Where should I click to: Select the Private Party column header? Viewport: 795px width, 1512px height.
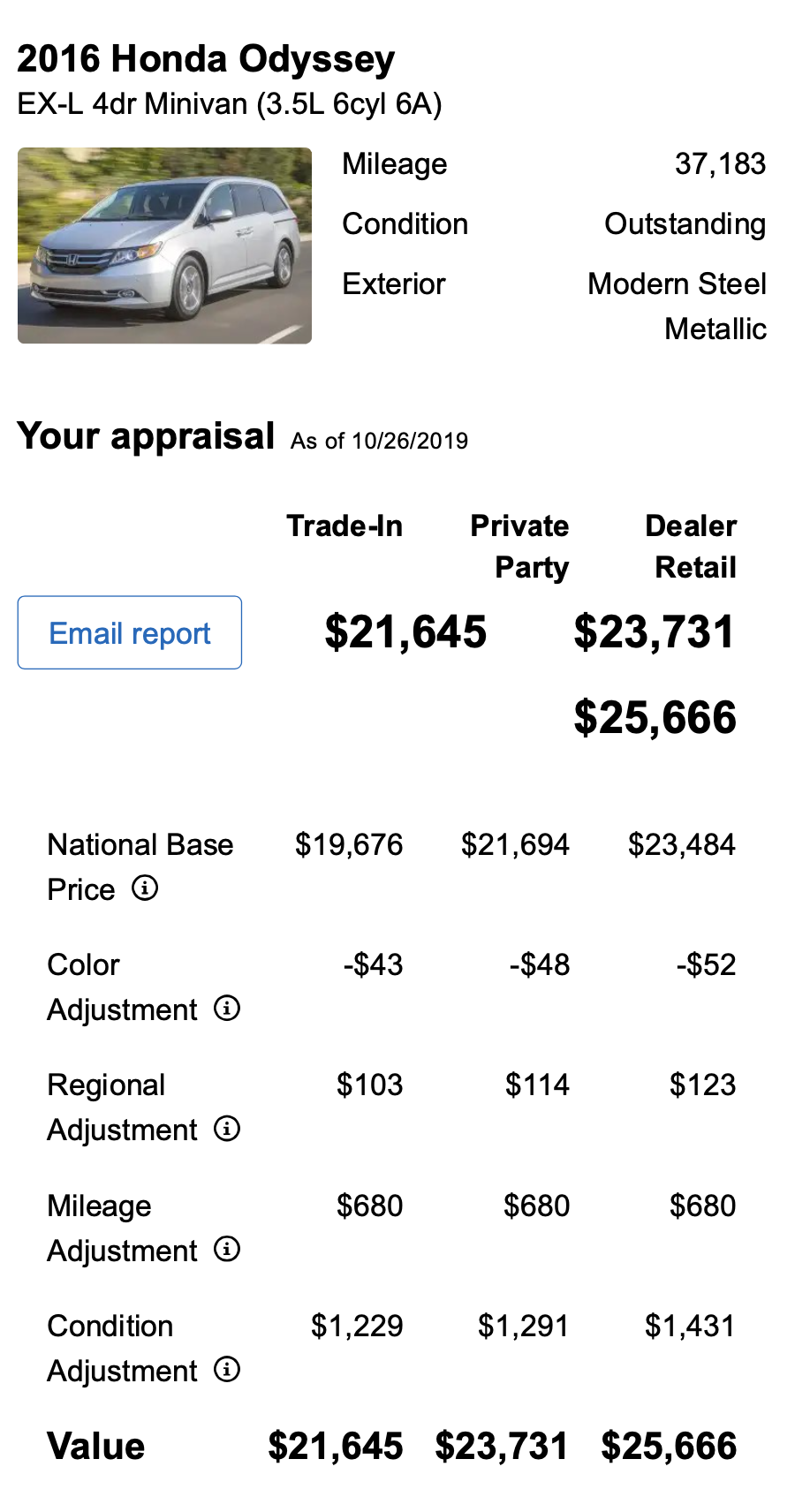tap(519, 546)
